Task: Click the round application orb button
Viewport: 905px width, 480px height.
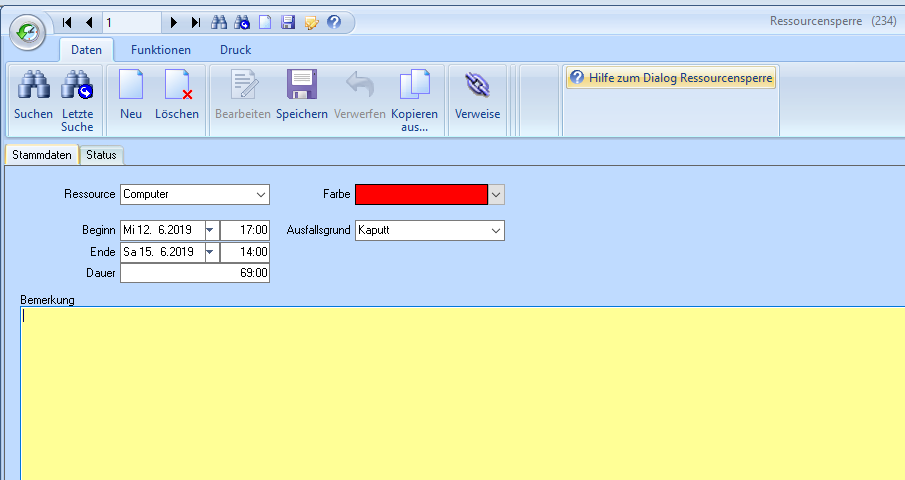Action: click(x=27, y=32)
